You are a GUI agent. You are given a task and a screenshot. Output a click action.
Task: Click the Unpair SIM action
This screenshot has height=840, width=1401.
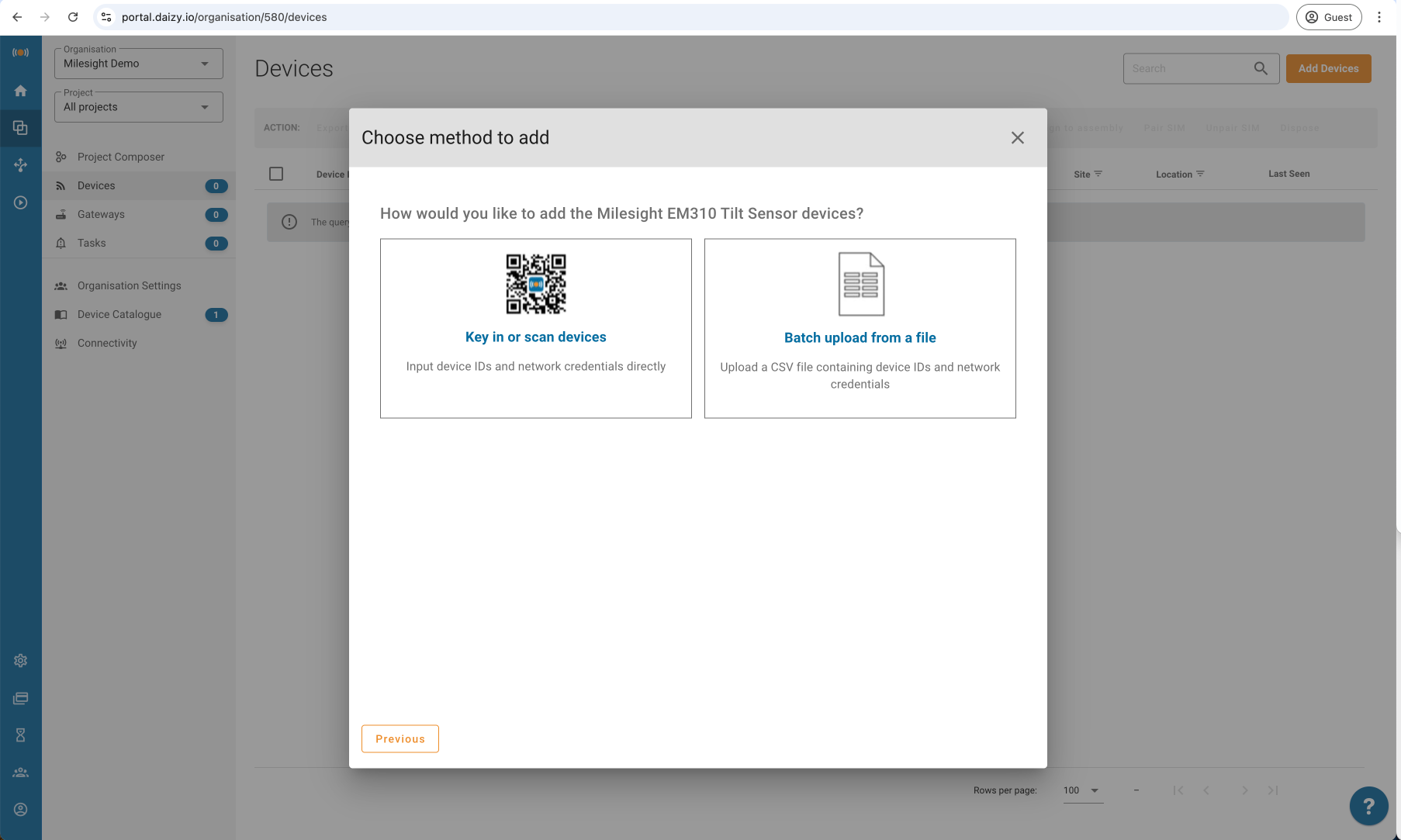tap(1233, 128)
